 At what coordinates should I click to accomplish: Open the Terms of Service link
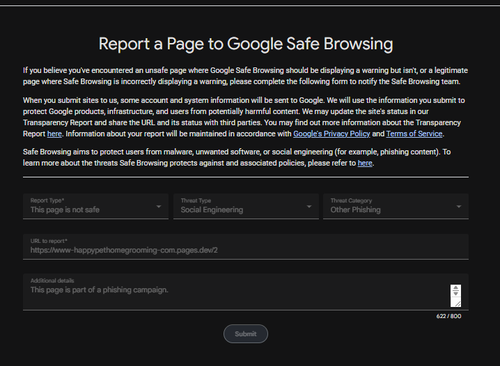(414, 134)
